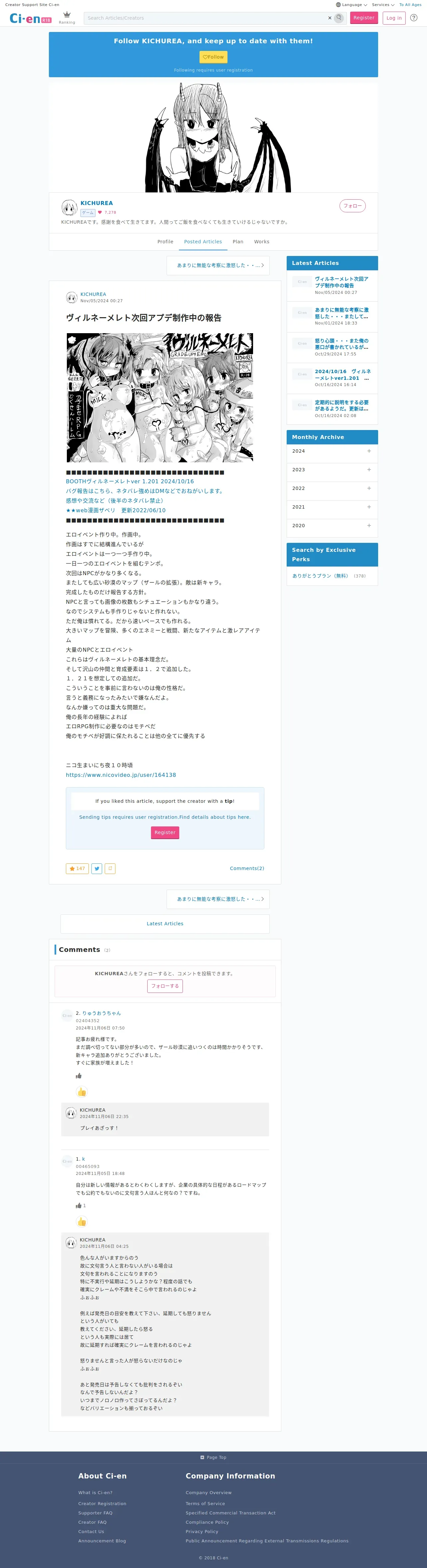The width and height of the screenshot is (427, 1568).
Task: Open Terms of Service footer link
Action: tap(205, 1503)
